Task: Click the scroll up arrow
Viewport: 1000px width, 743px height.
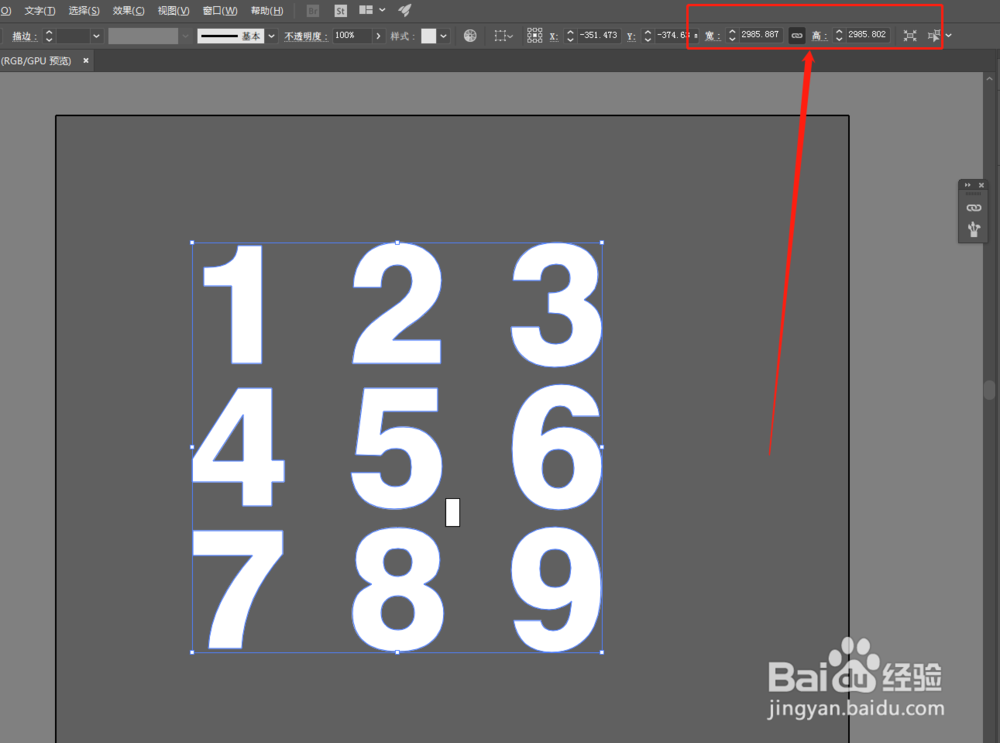Action: click(990, 79)
